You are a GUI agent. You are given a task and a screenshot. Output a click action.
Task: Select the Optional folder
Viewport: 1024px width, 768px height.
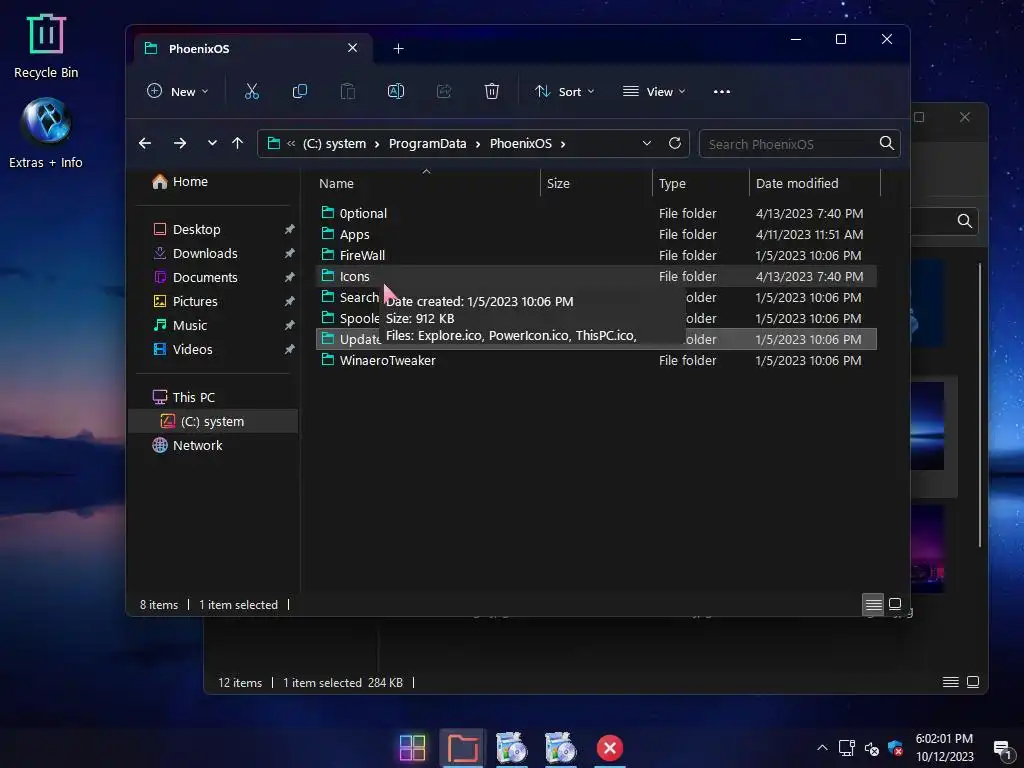[596, 214]
